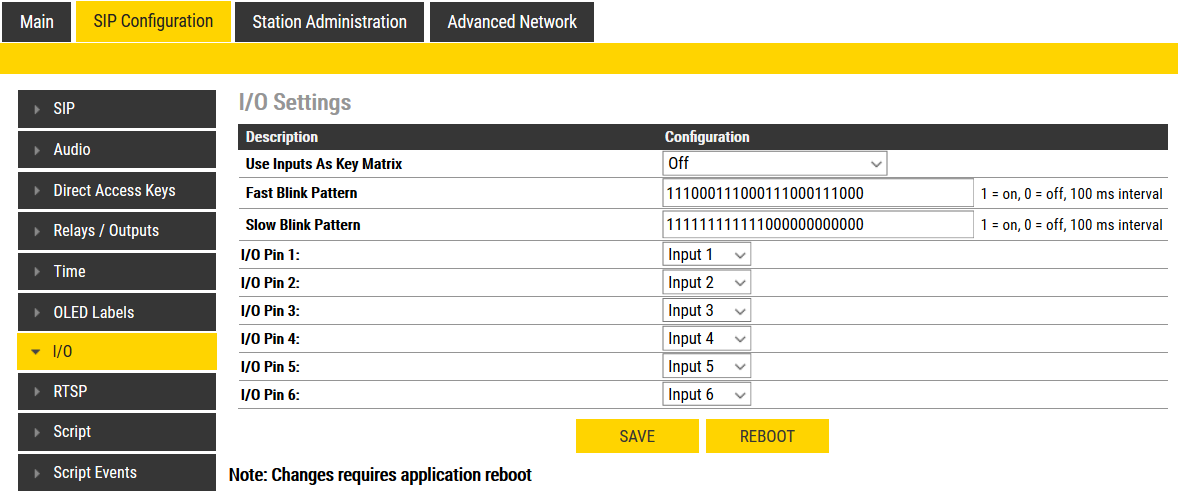The height and width of the screenshot is (491, 1178).
Task: Open Relays / Outputs settings
Action: (x=116, y=231)
